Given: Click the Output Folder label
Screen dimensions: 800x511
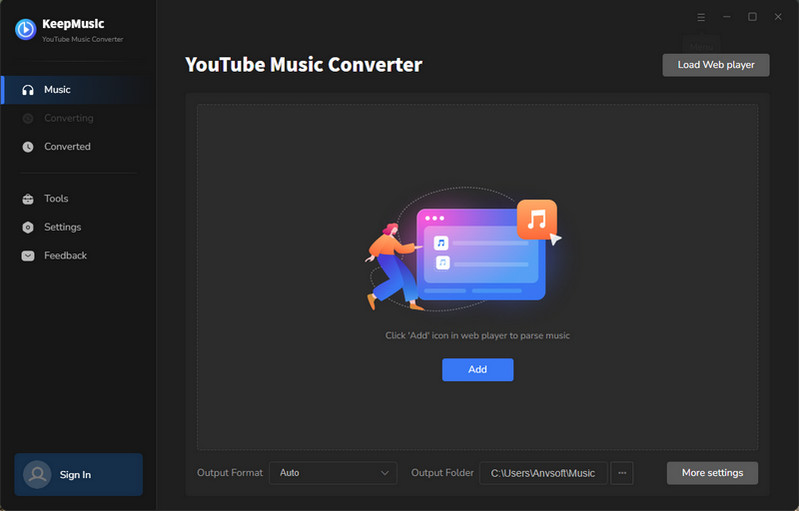Looking at the screenshot, I should 442,473.
